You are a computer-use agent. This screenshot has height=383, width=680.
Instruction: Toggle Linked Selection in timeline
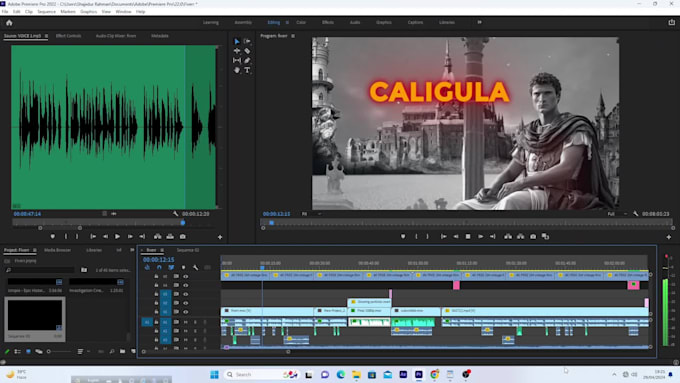pyautogui.click(x=171, y=268)
